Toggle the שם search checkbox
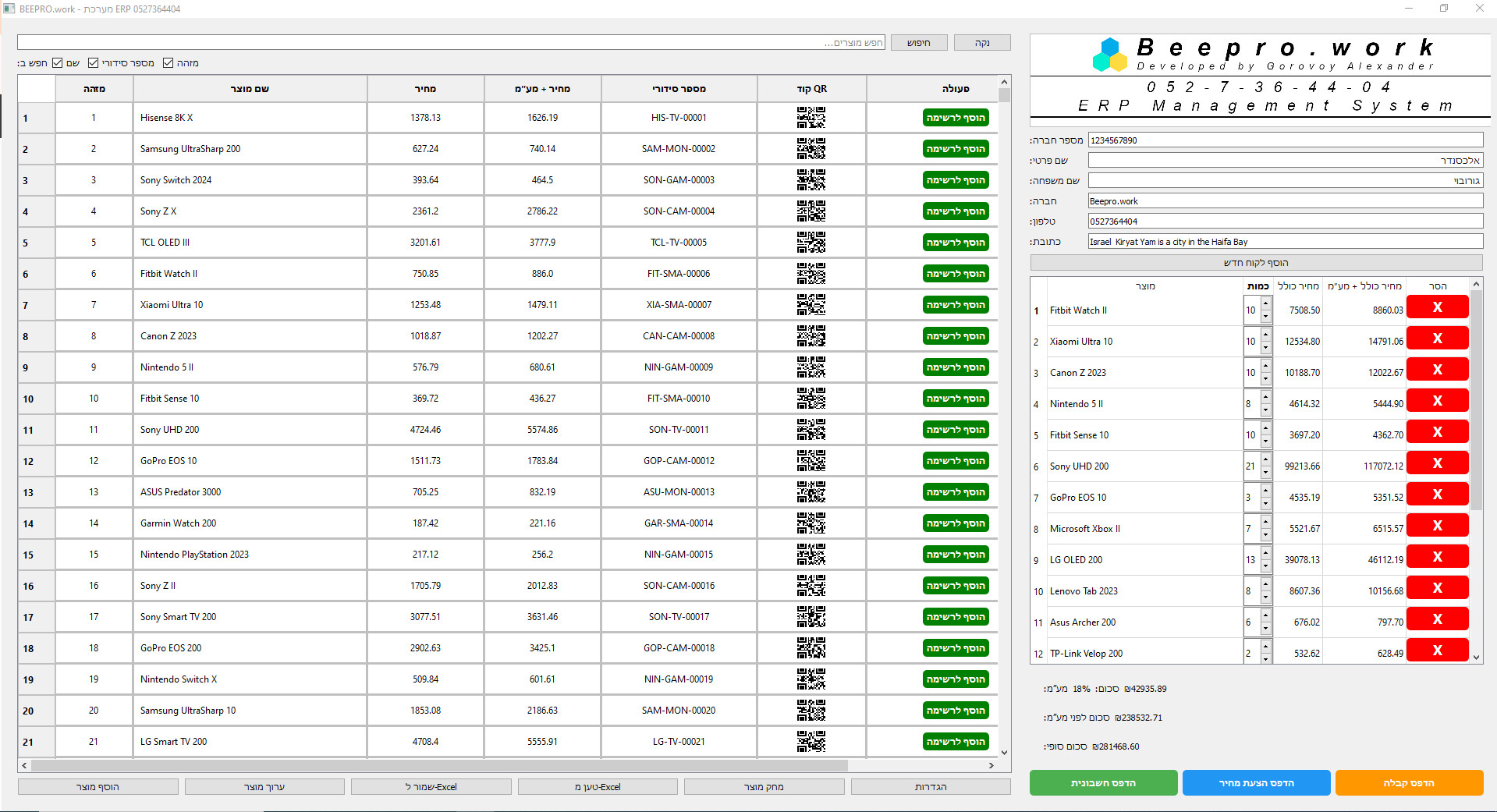Screen dimensions: 1497x812 (x=58, y=63)
